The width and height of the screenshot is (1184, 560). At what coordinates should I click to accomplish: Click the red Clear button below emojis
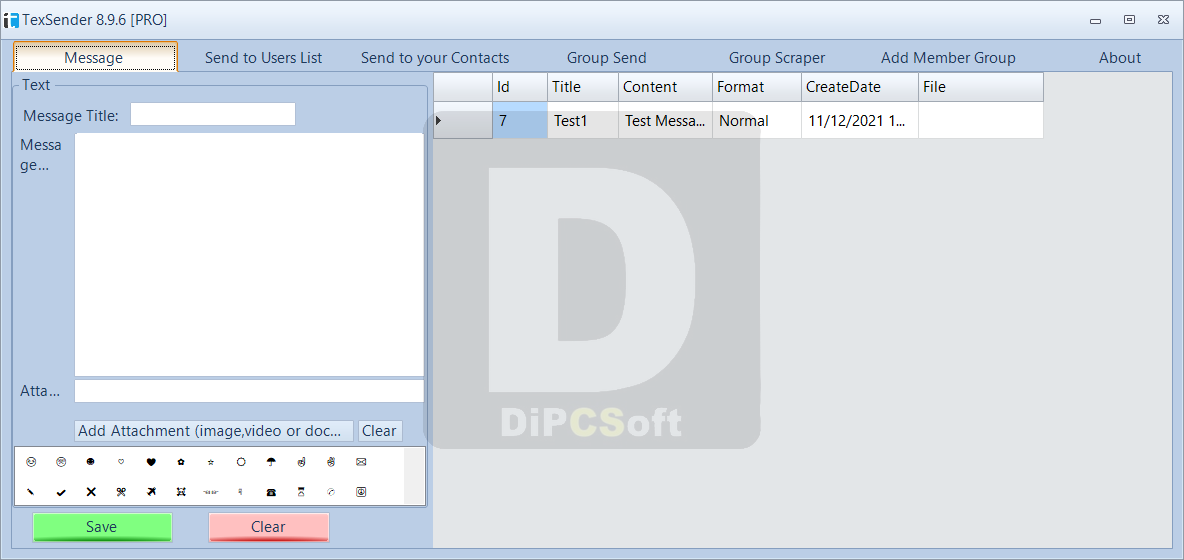(269, 527)
